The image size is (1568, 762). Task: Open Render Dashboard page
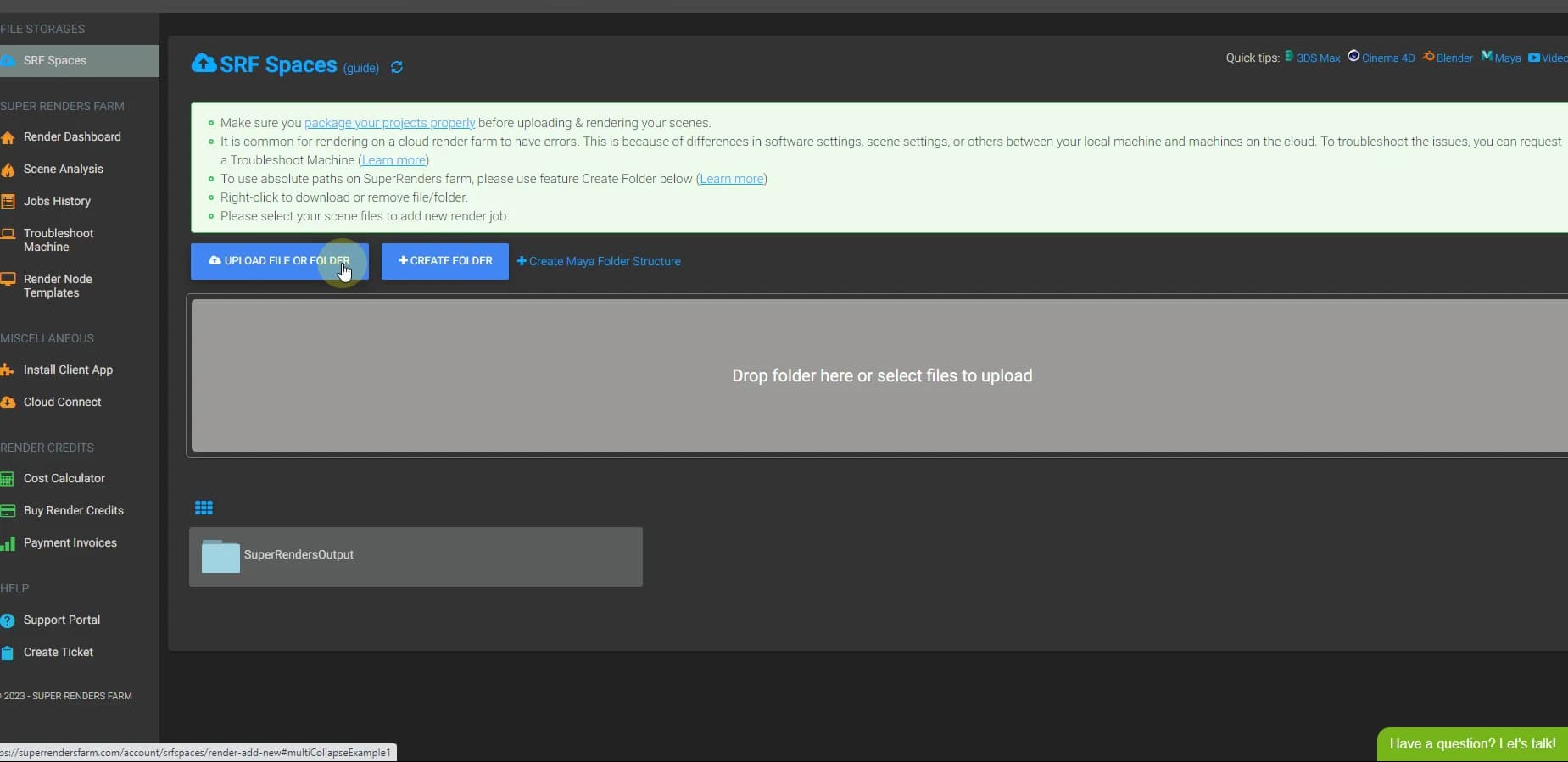point(72,136)
